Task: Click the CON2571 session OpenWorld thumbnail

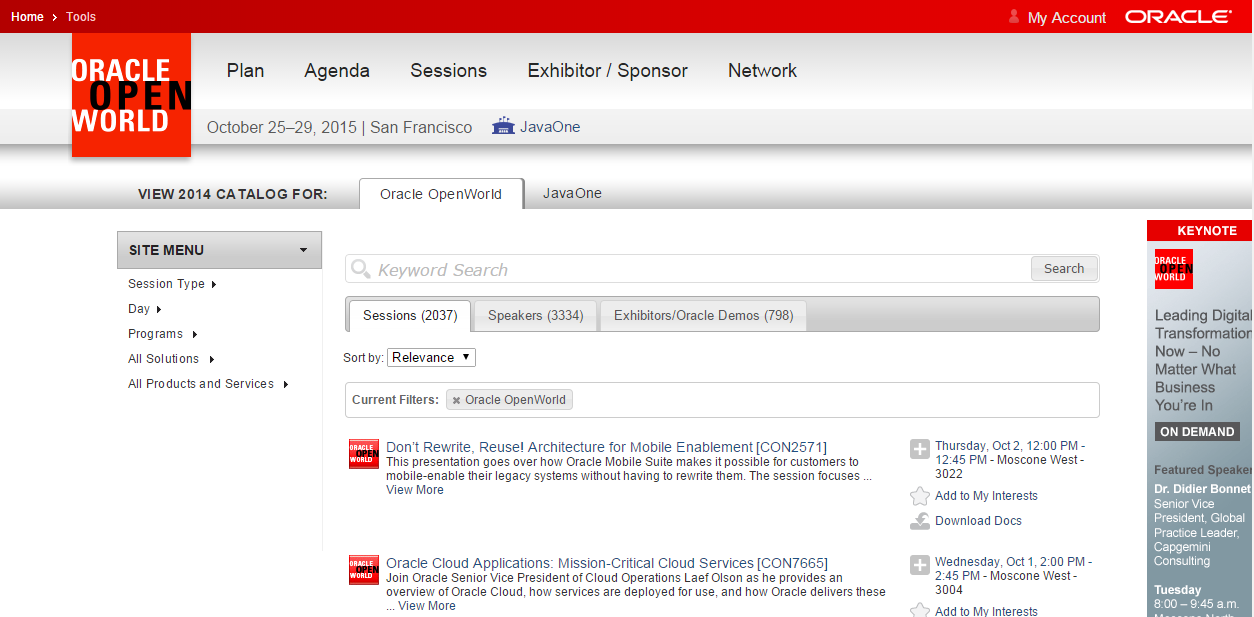Action: [x=363, y=454]
